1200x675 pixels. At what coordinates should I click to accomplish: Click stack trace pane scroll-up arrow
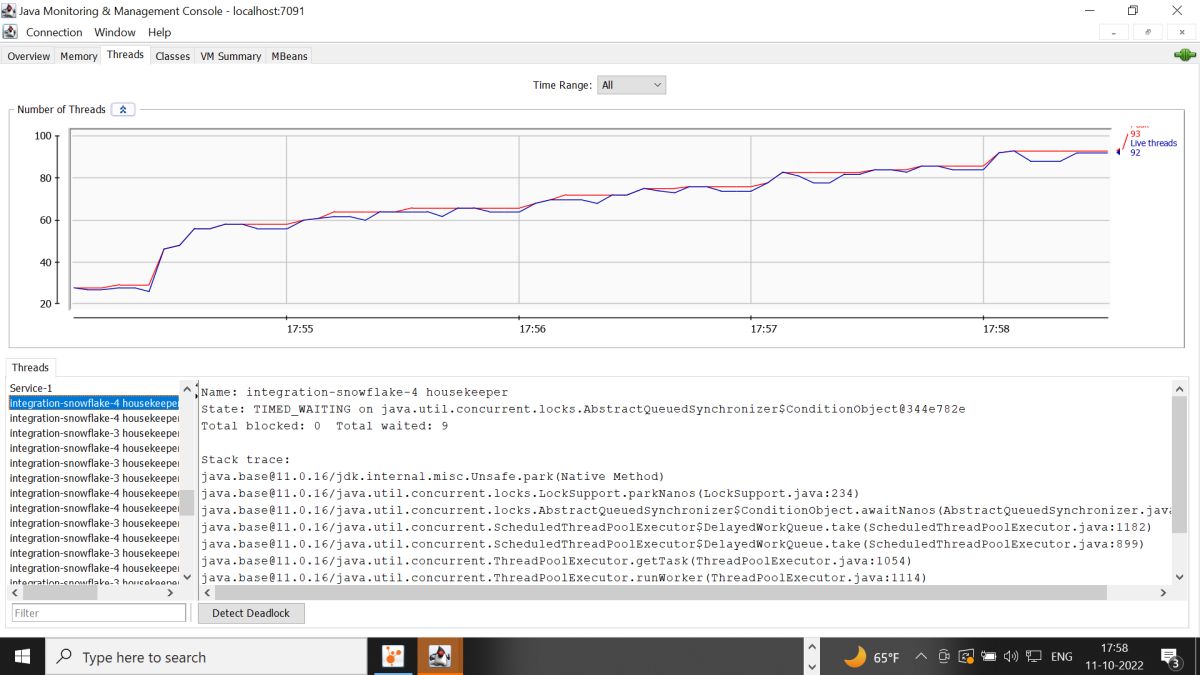pos(1179,388)
